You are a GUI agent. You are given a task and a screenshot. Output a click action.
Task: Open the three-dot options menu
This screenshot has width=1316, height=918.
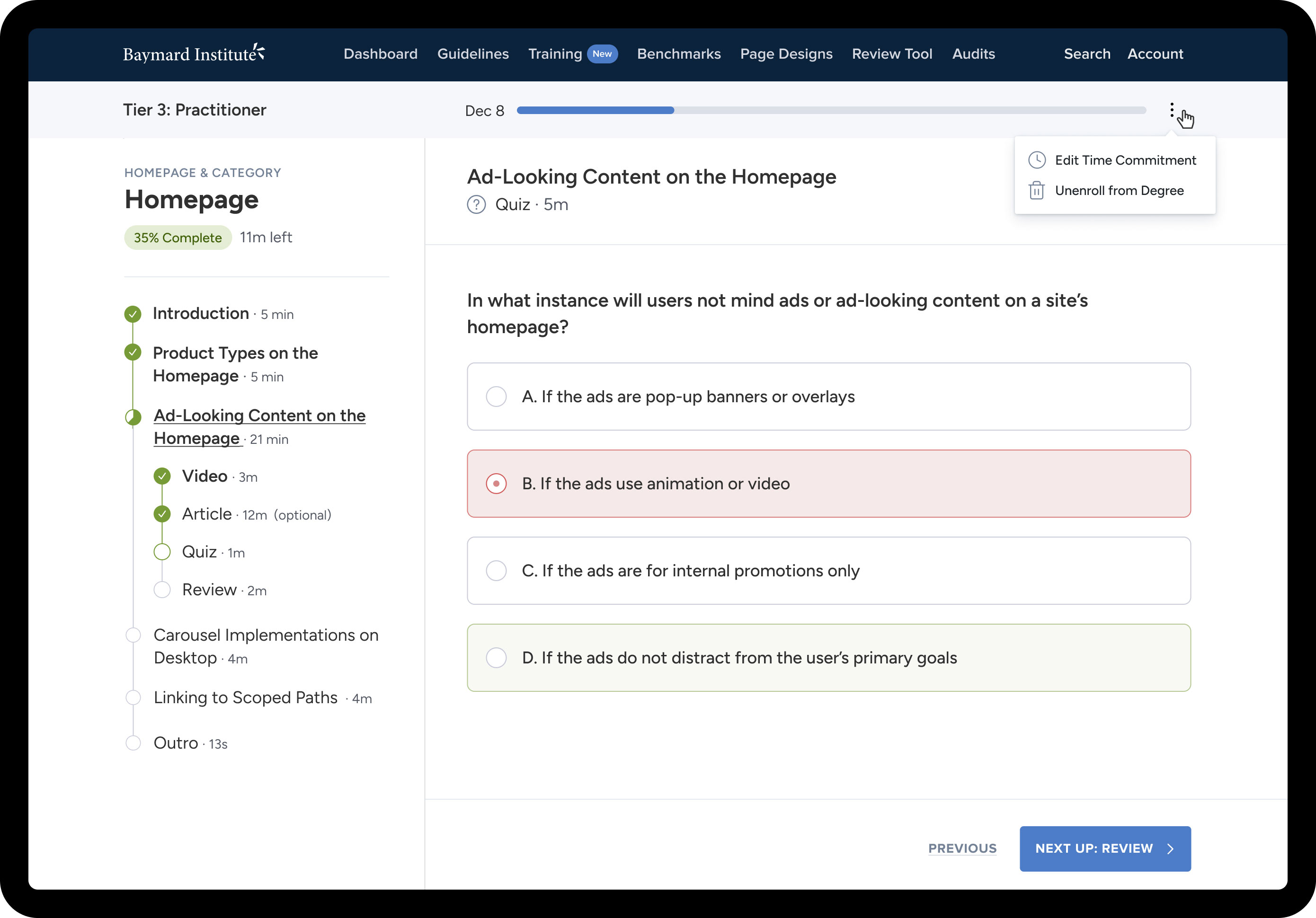coord(1172,109)
